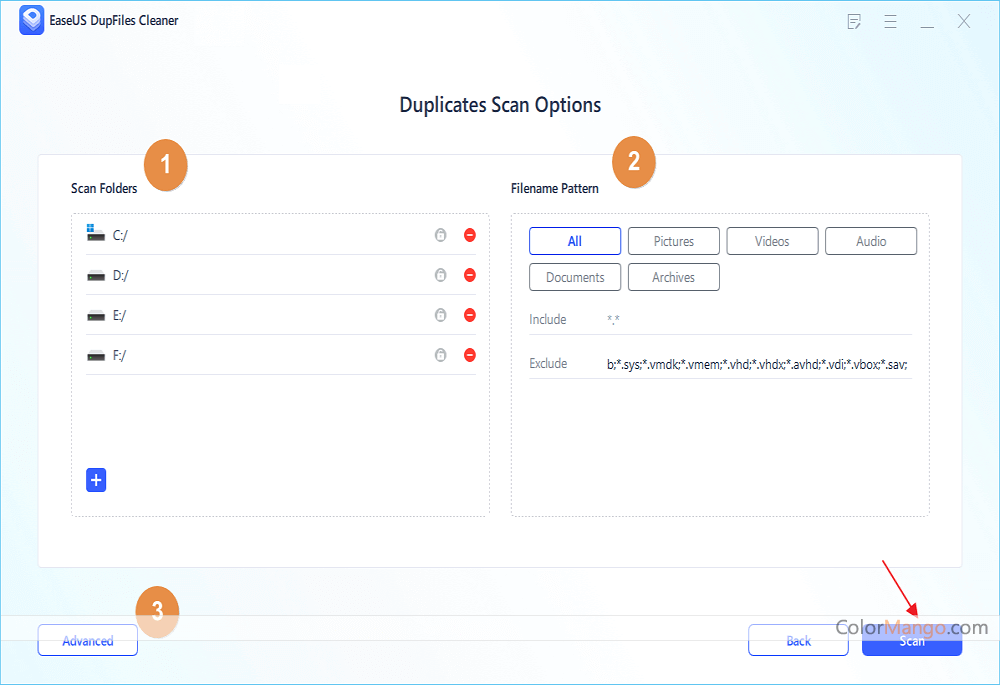Image resolution: width=1000 pixels, height=685 pixels.
Task: Click the C:/ folder row text
Action: pos(120,235)
